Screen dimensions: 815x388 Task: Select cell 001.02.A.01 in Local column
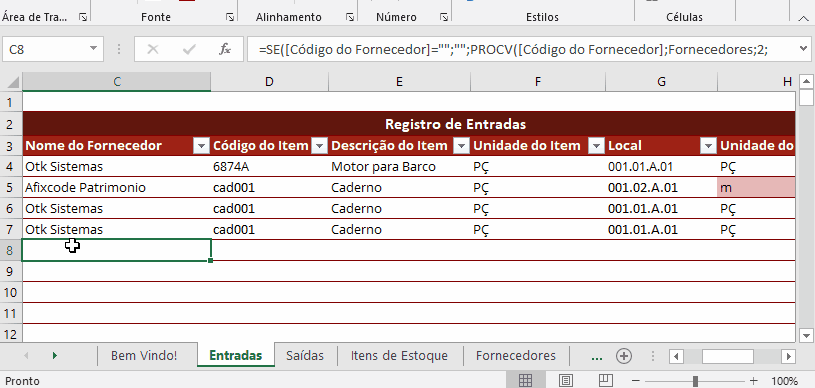click(x=661, y=188)
